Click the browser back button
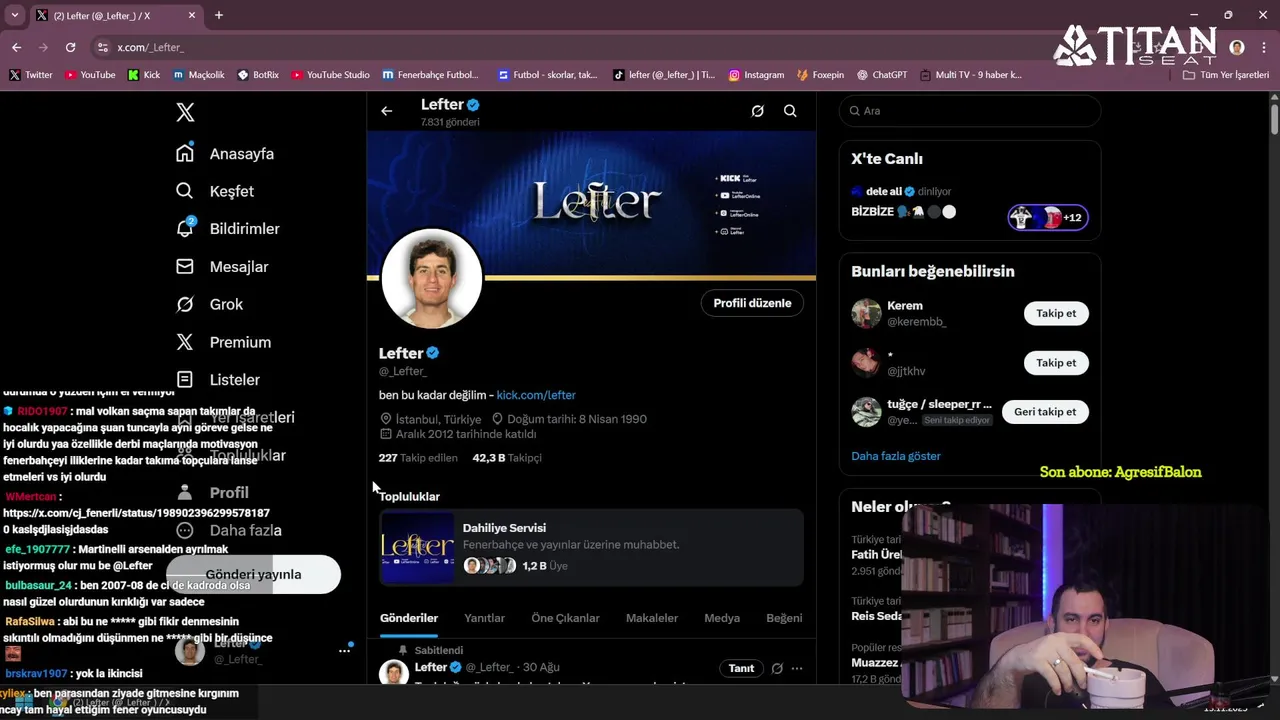This screenshot has height=720, width=1280. 16,47
